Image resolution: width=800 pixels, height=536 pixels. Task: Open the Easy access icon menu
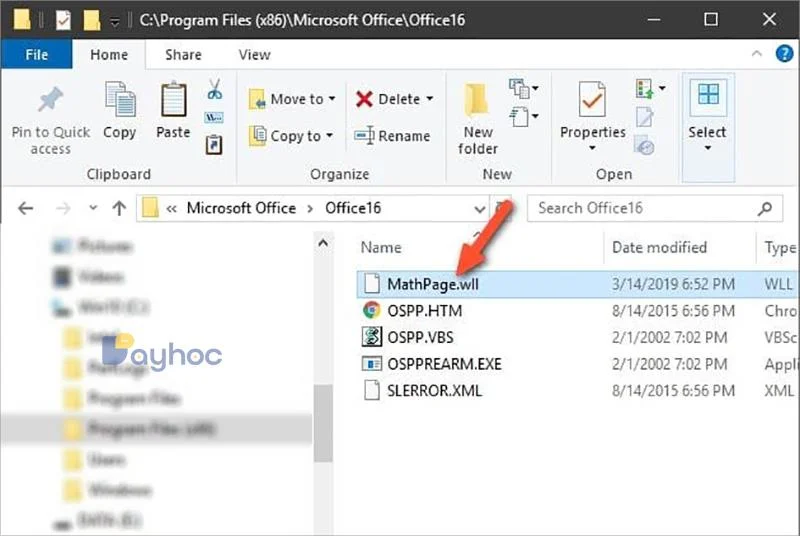click(x=523, y=116)
